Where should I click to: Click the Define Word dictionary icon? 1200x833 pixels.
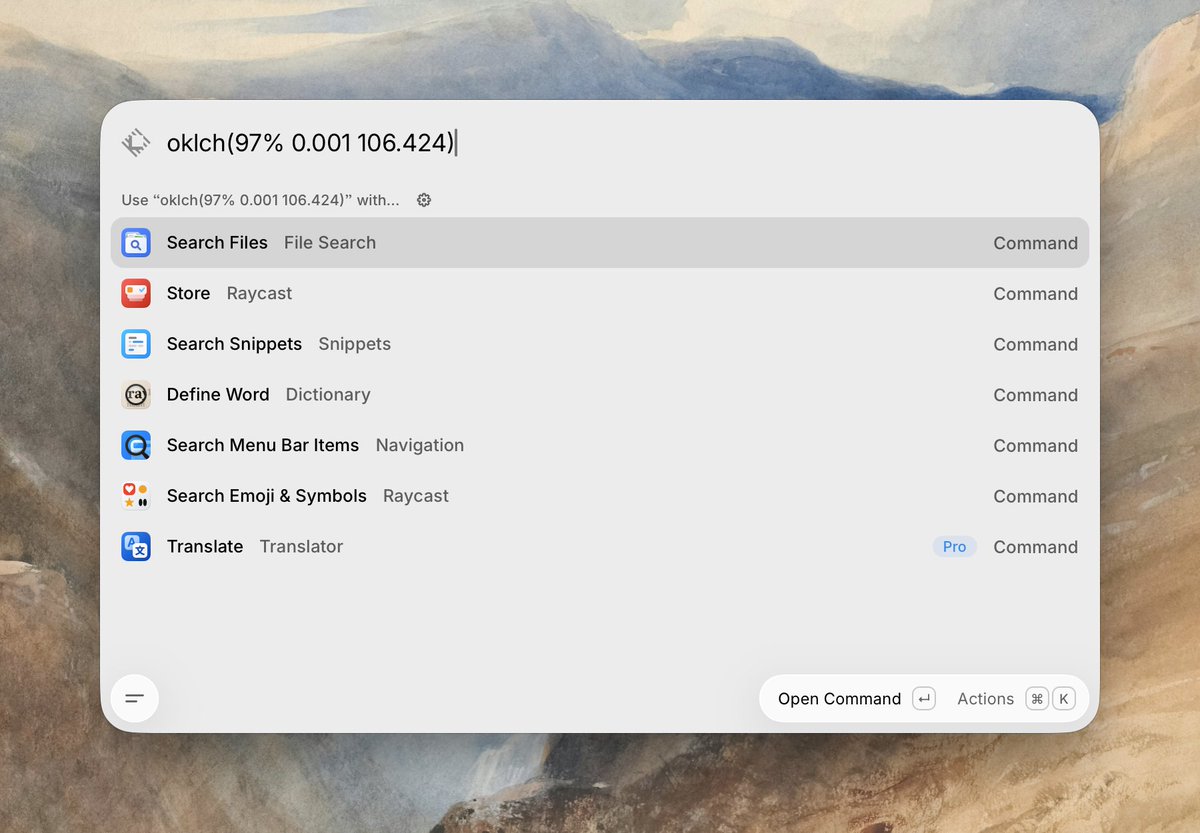click(x=136, y=395)
